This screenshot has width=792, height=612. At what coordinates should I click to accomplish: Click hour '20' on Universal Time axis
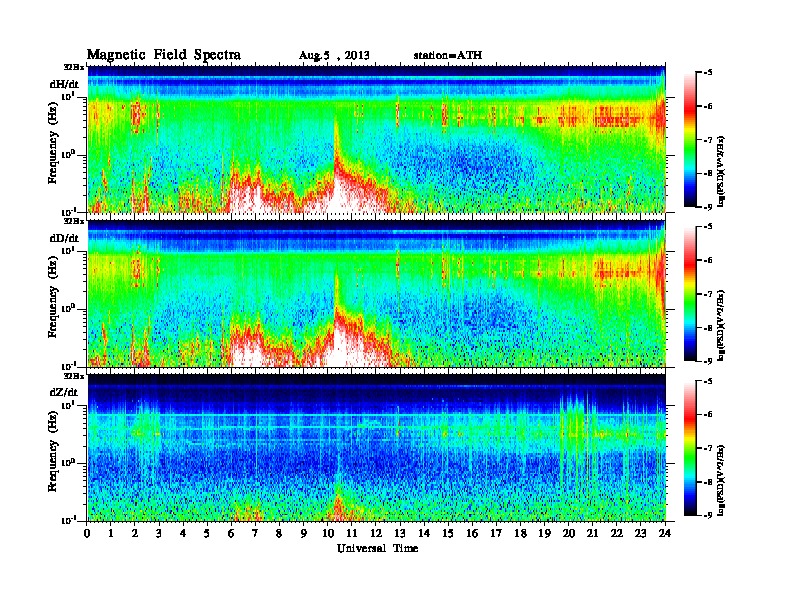click(x=569, y=533)
